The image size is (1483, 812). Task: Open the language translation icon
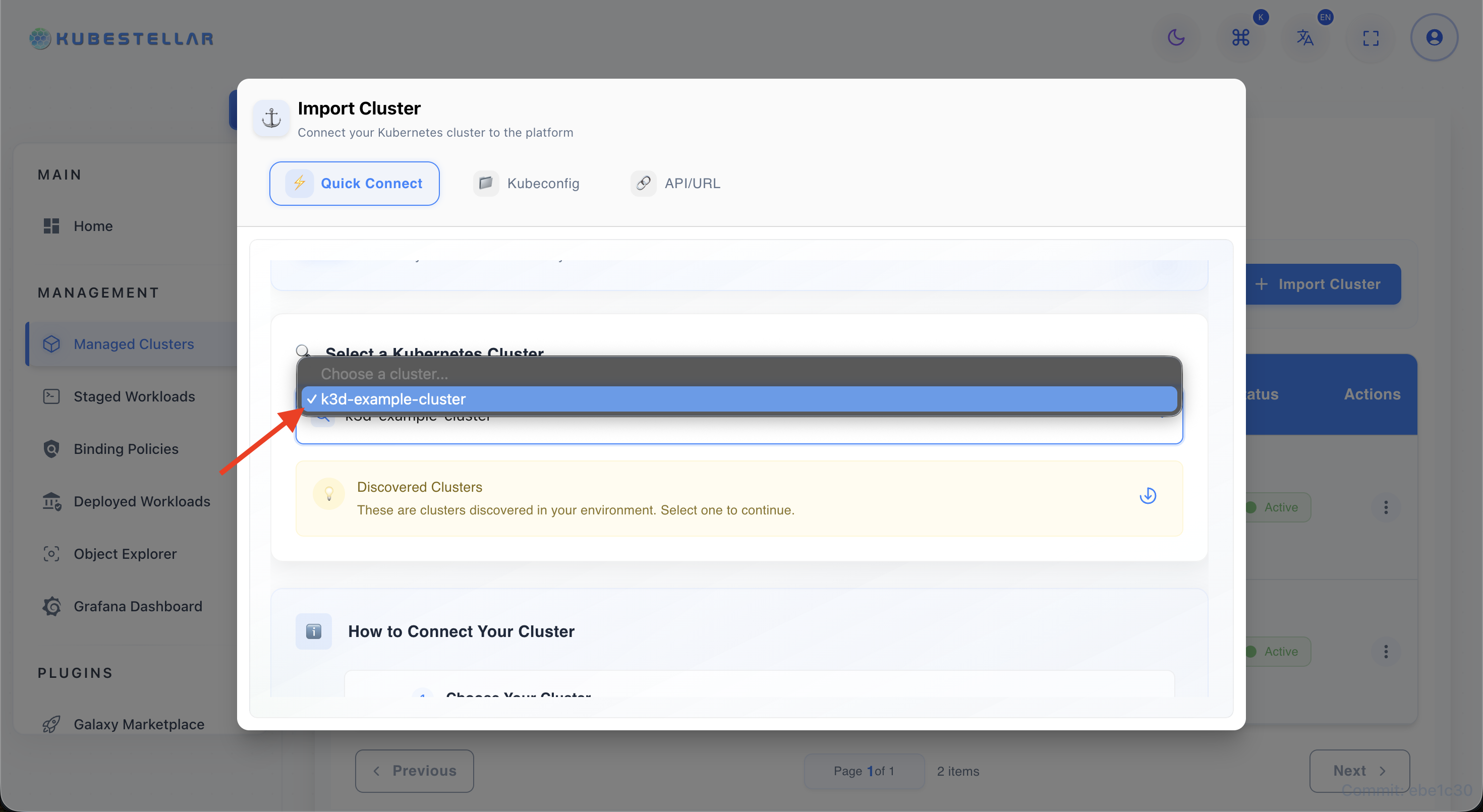[1305, 37]
